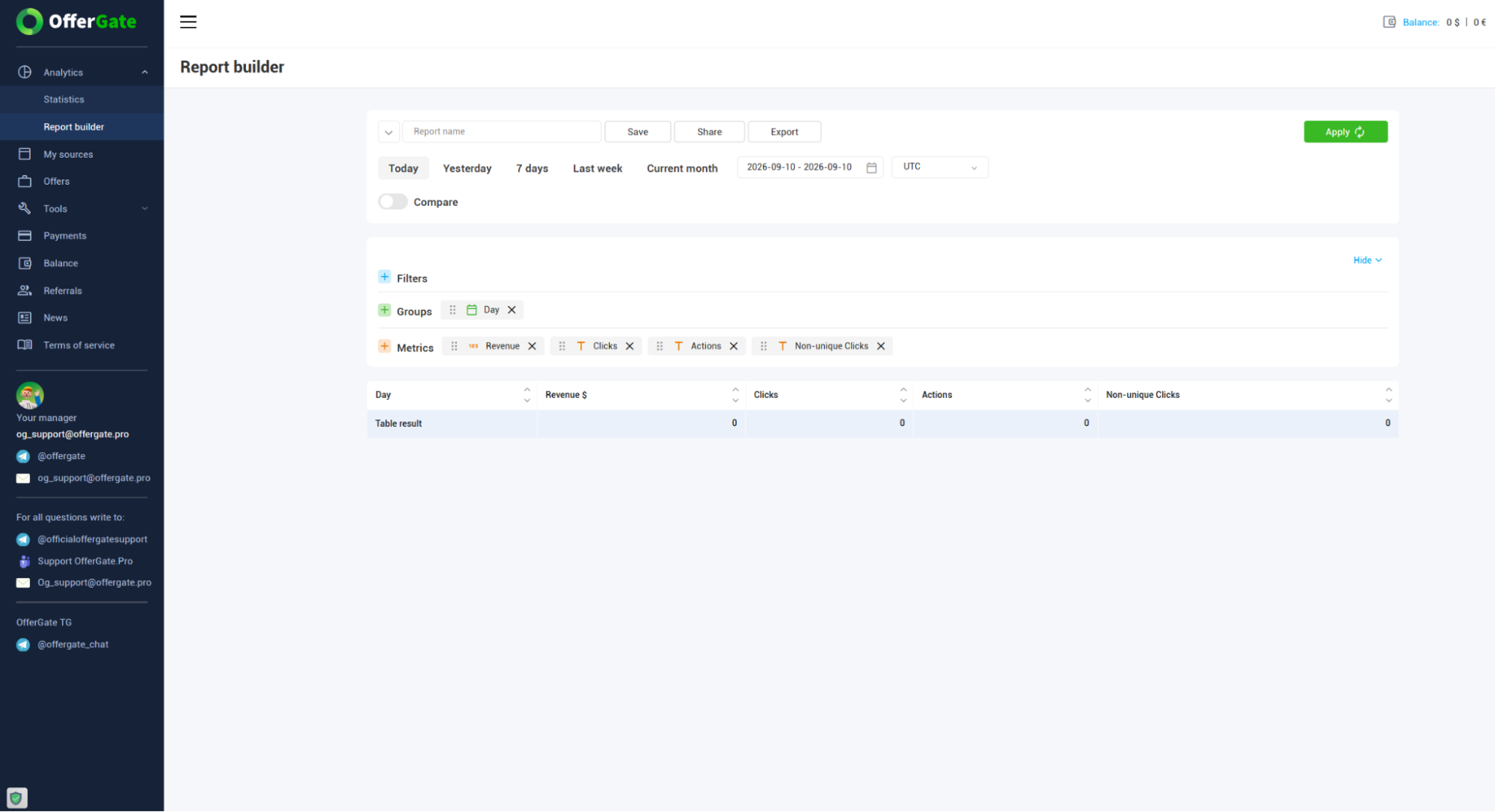This screenshot has width=1495, height=812.
Task: Click the manager avatar picture
Action: click(30, 395)
